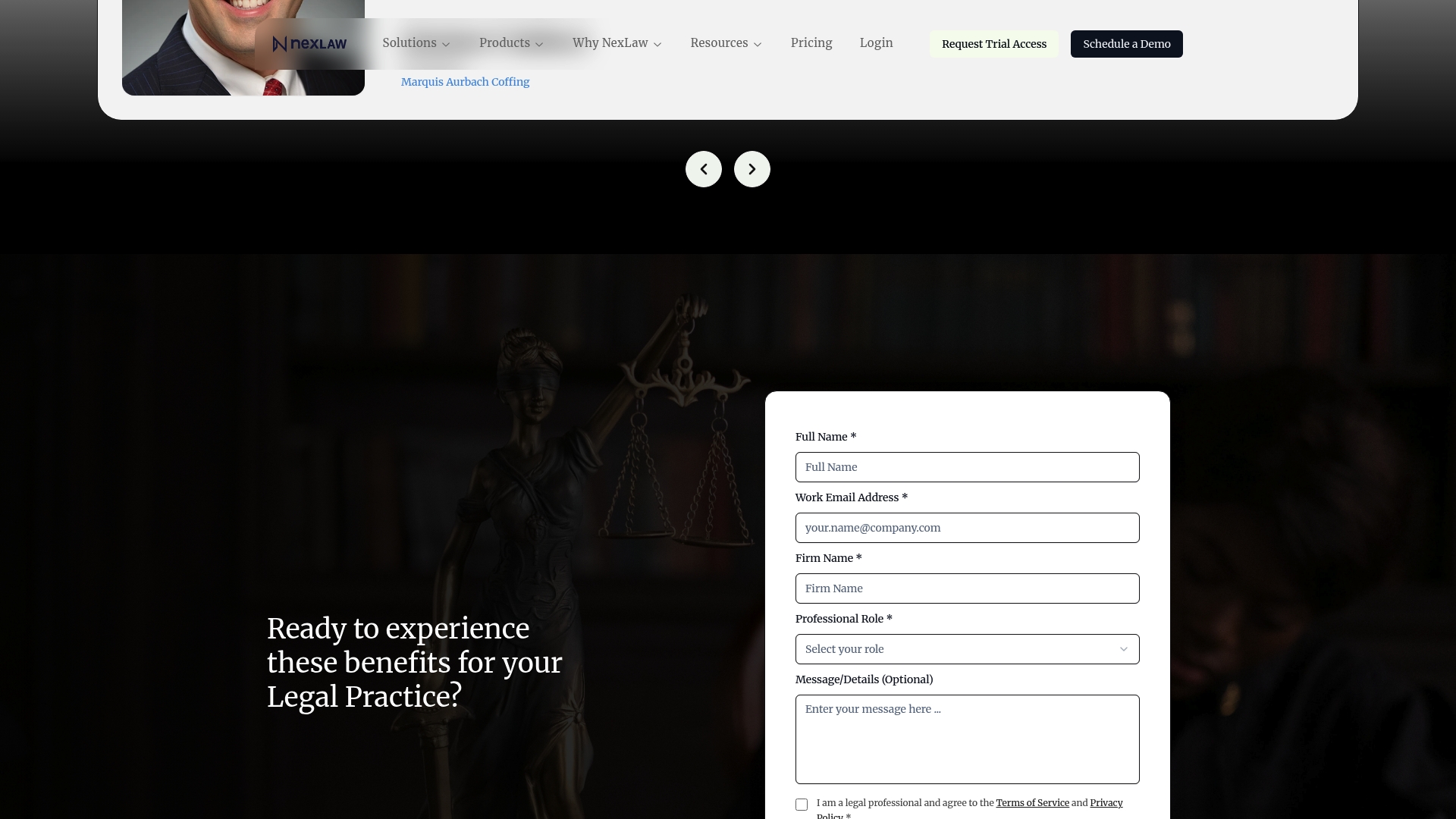
Task: Focus the Firm Name field
Action: 967,588
